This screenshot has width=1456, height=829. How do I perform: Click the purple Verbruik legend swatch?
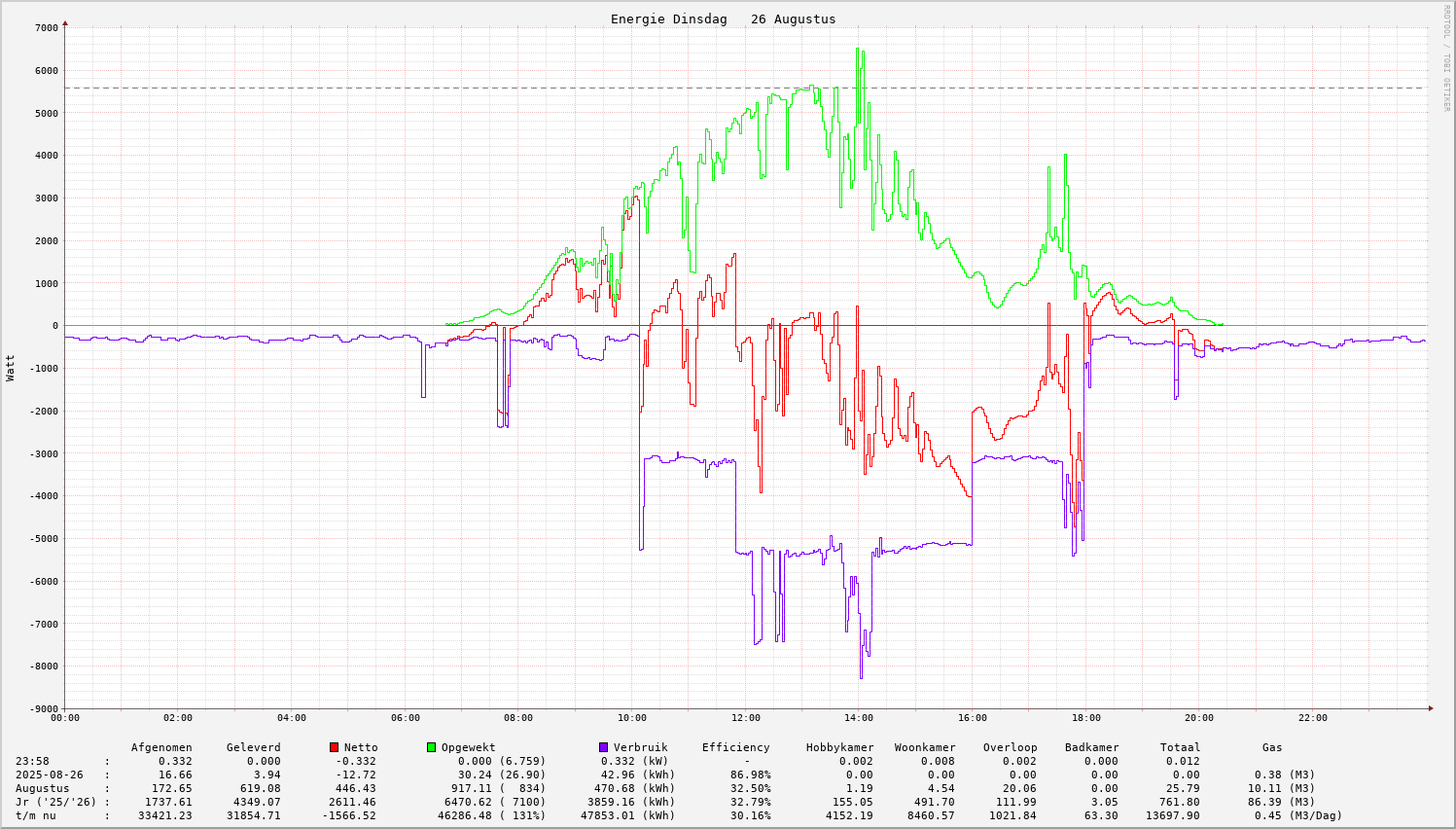point(603,747)
